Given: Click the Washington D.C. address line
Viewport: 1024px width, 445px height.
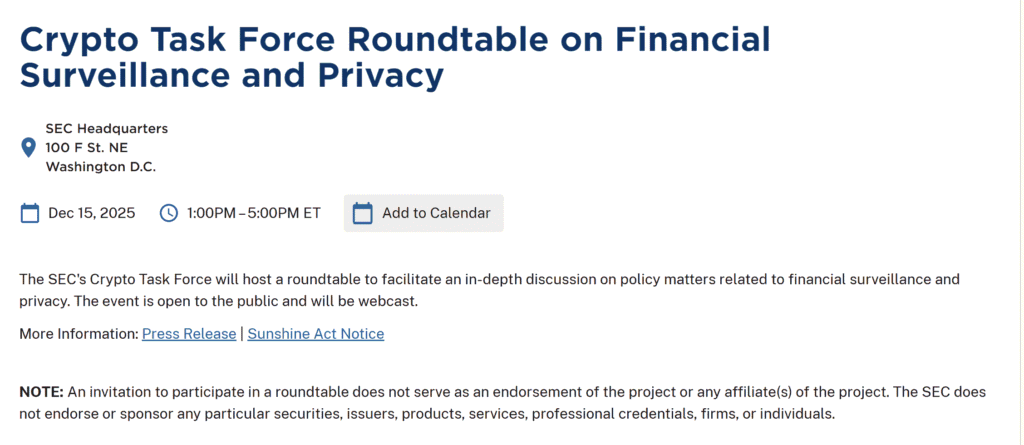Looking at the screenshot, I should pos(100,167).
